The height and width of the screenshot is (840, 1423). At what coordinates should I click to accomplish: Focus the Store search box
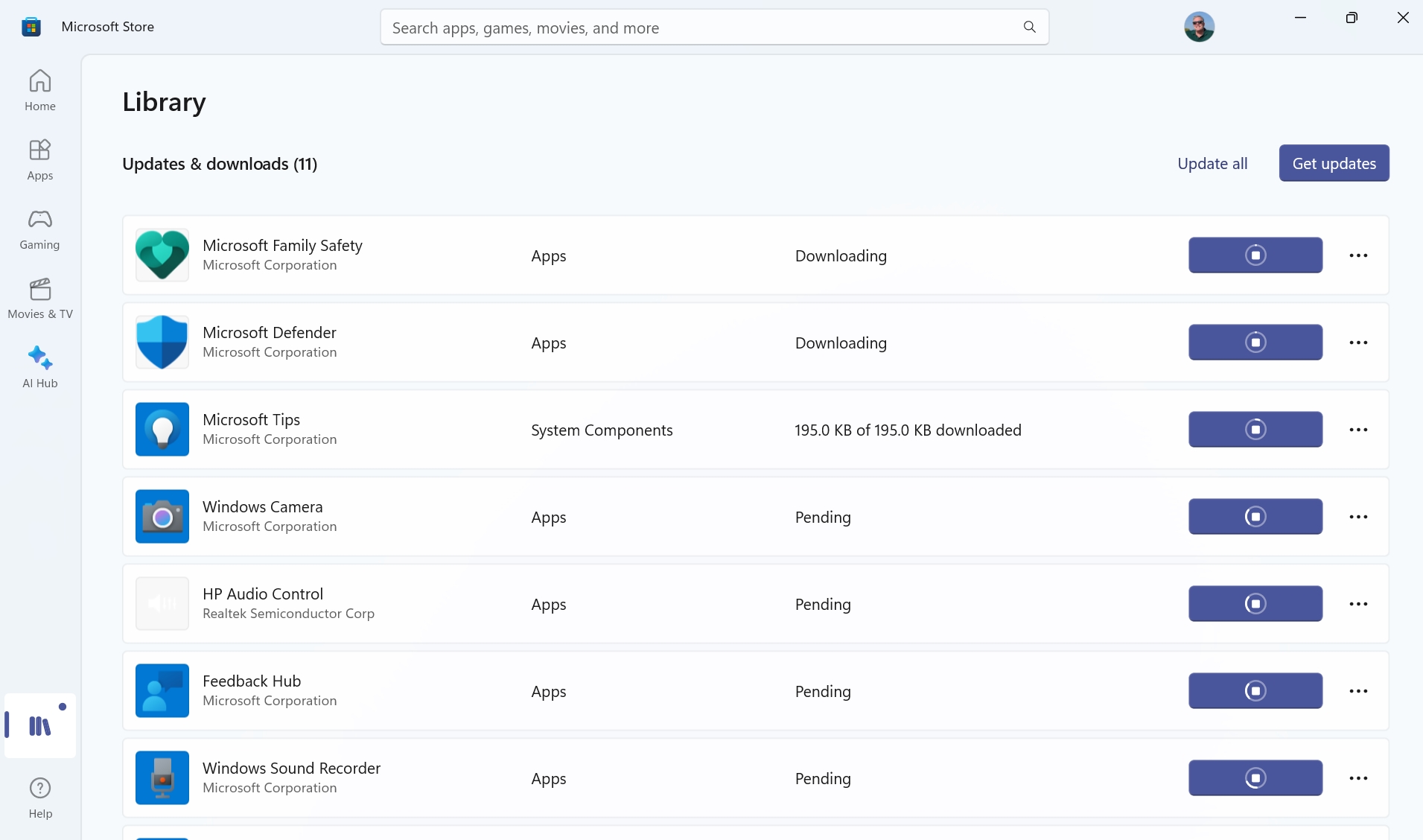pyautogui.click(x=700, y=28)
